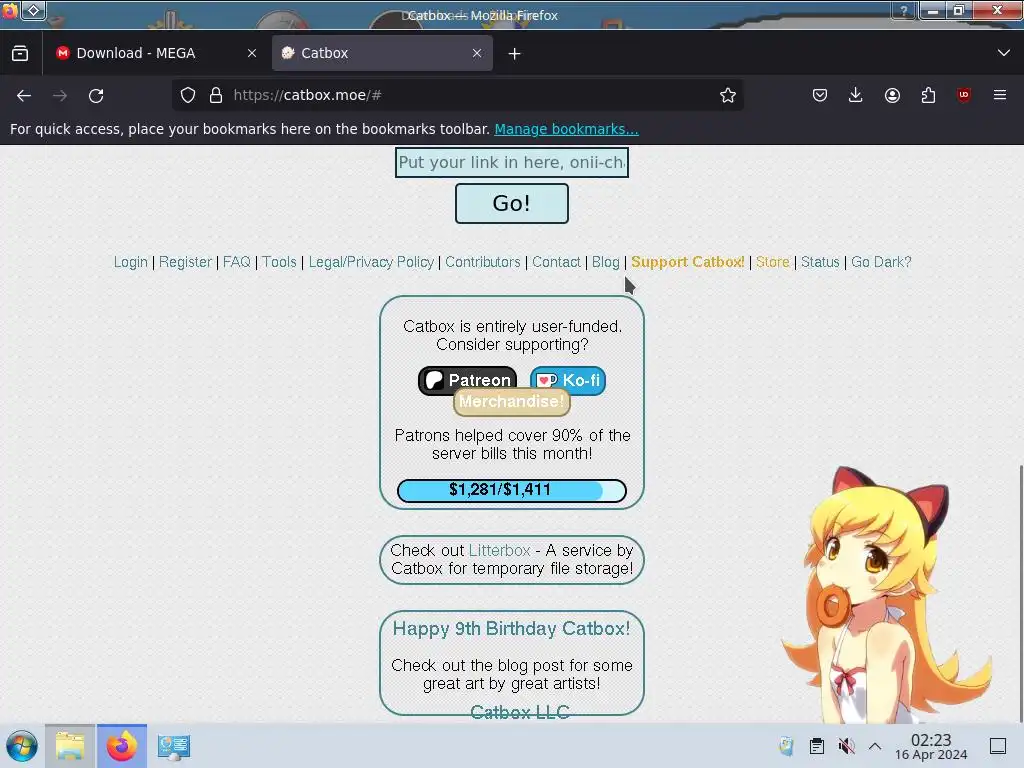Open tracking protection shield icon
This screenshot has height=768, width=1024.
(x=188, y=95)
